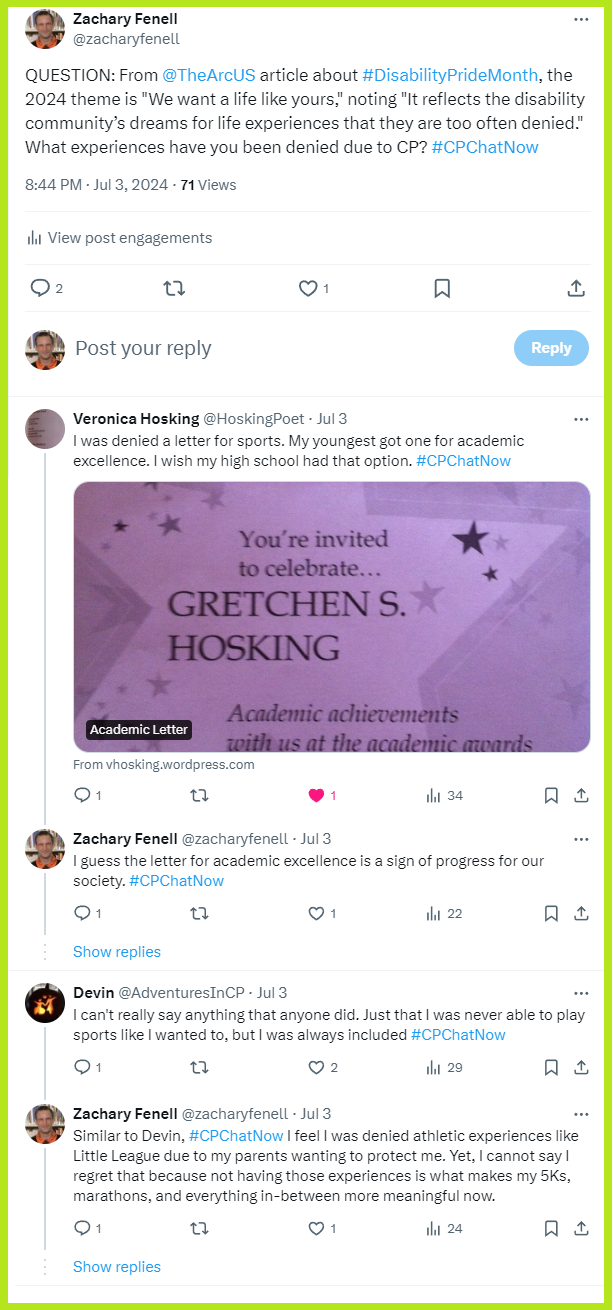Reply to the main post by Zachary Fenell
Image resolution: width=613 pixels, height=1310 pixels.
click(40, 289)
